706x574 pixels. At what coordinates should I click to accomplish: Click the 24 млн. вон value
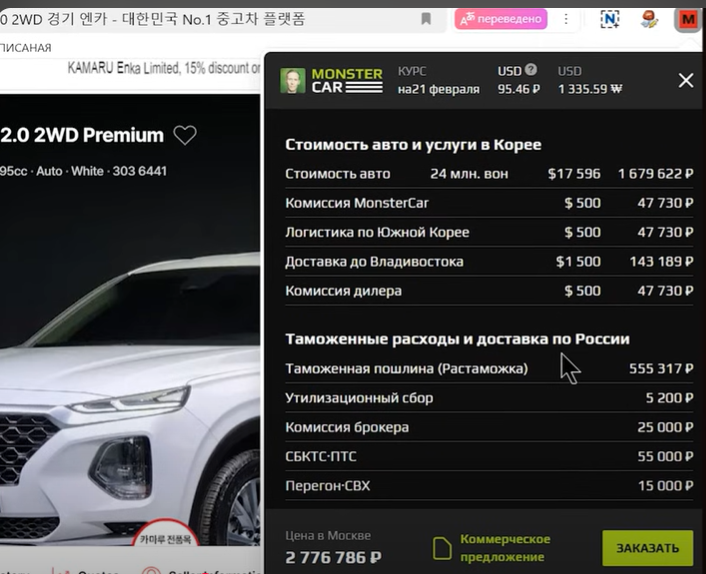click(469, 174)
